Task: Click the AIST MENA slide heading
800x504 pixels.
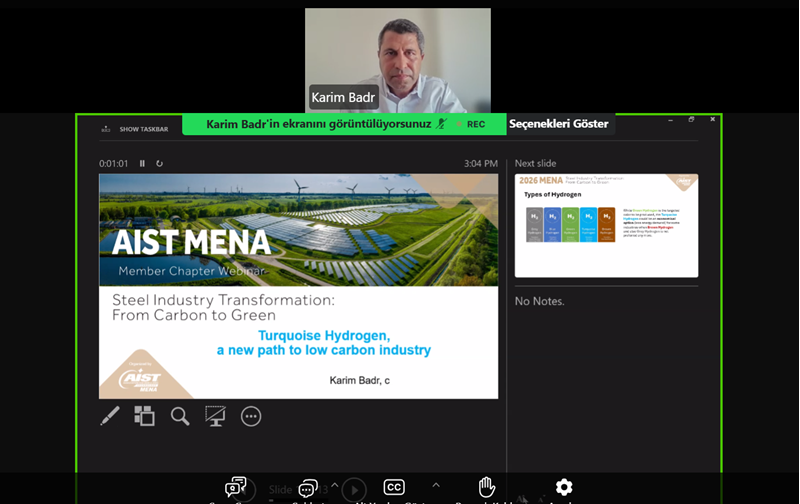Action: [191, 242]
